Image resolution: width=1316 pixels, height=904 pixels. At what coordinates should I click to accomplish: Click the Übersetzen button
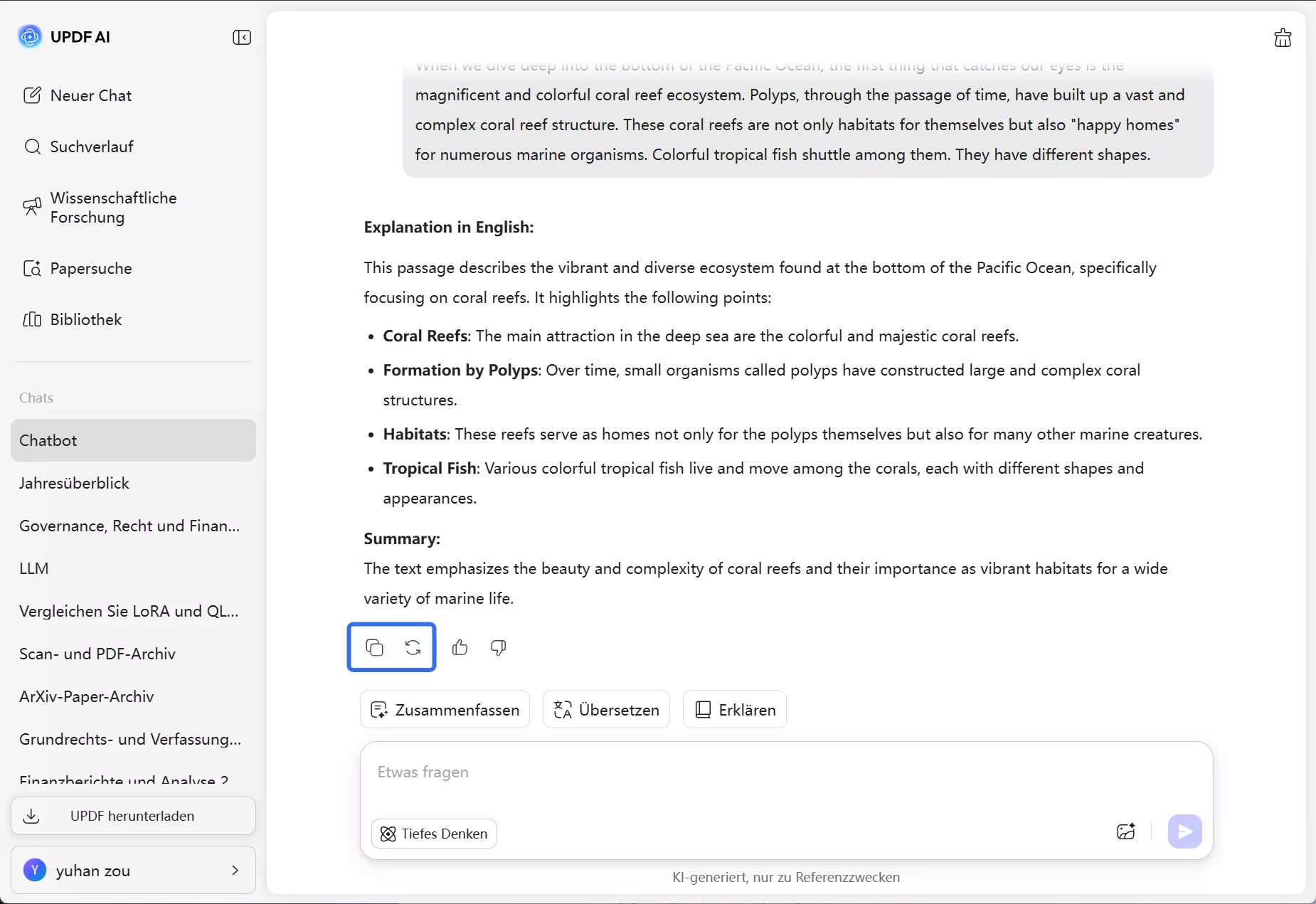607,709
